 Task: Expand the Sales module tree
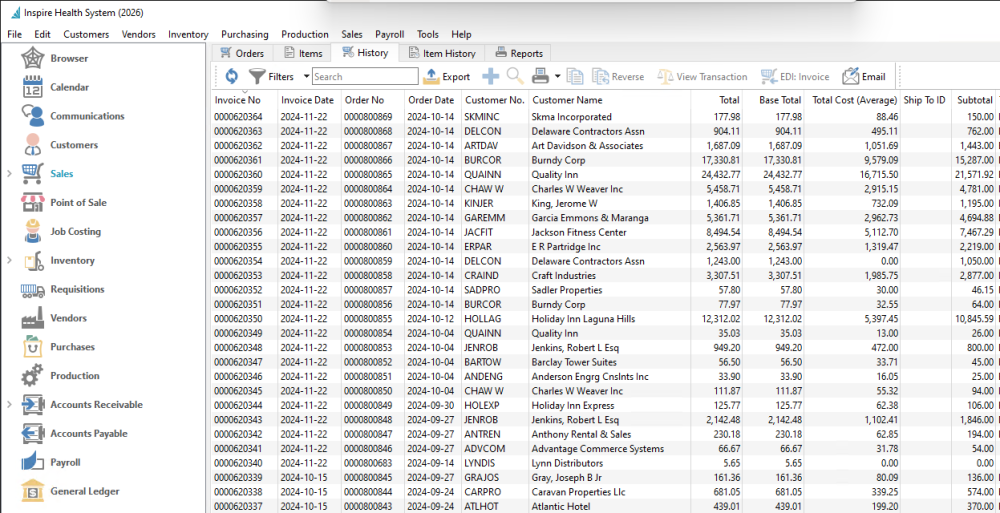point(10,174)
